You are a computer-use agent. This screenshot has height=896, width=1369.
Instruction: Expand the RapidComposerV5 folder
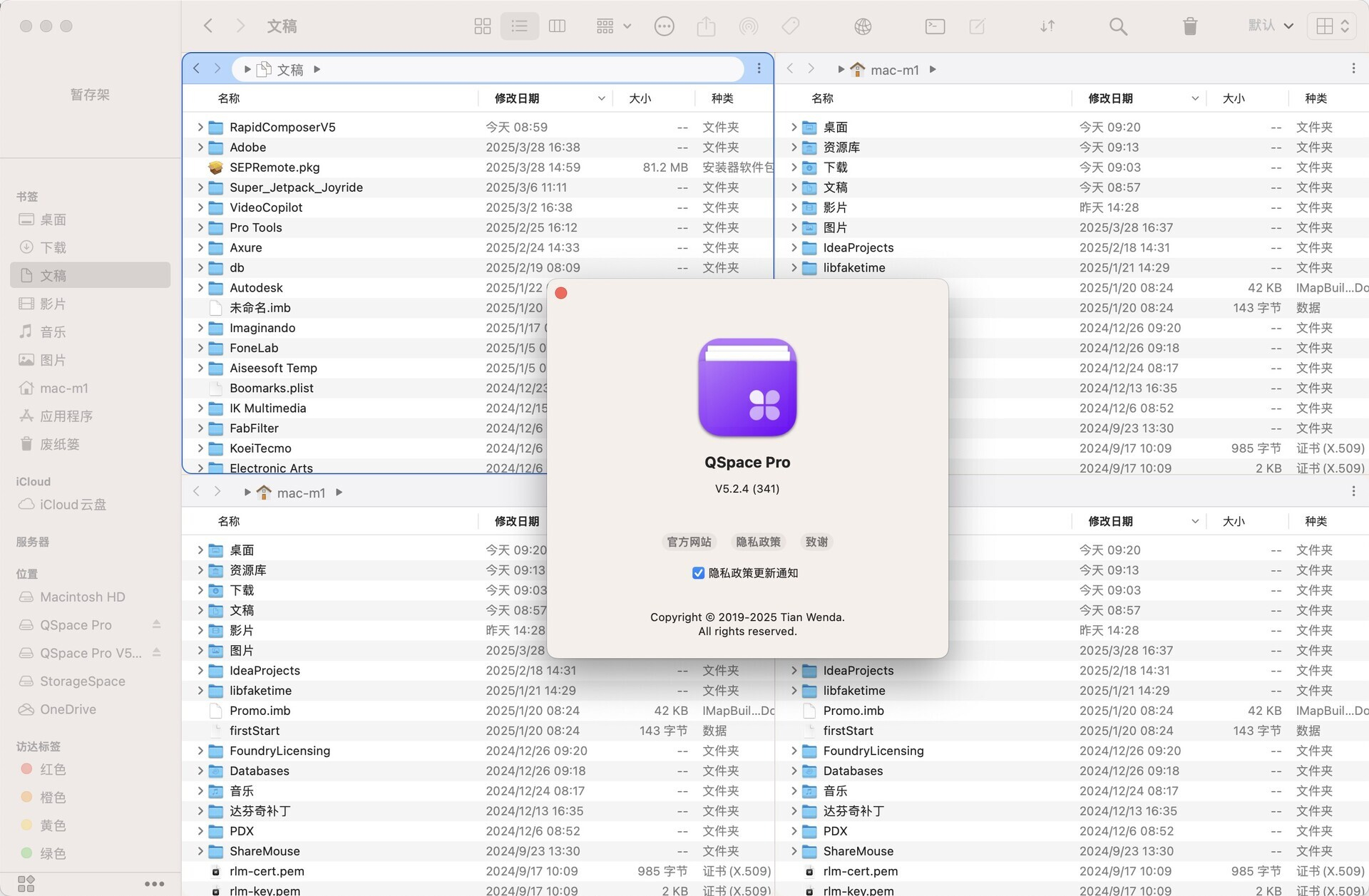click(x=200, y=127)
